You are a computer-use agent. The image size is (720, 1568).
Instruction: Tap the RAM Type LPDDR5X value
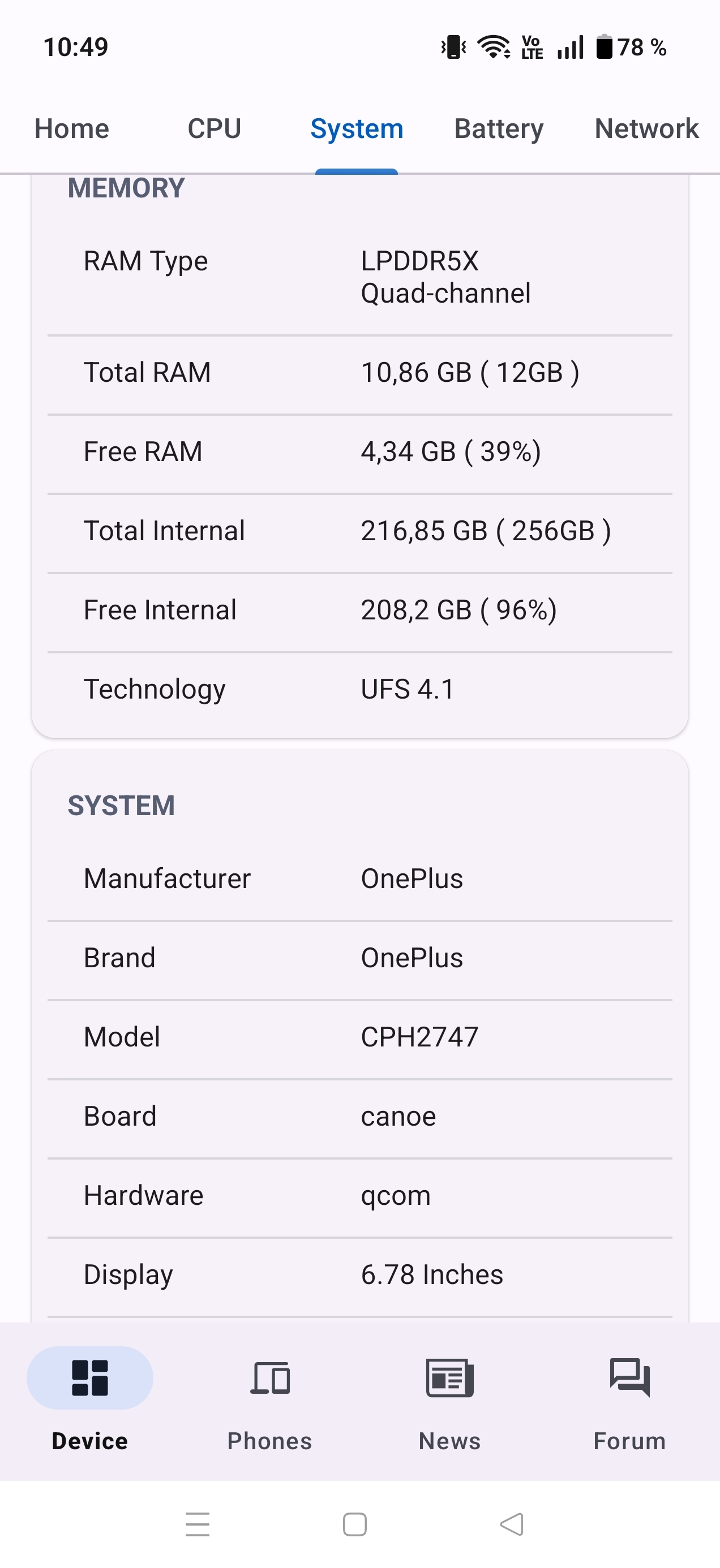pyautogui.click(x=445, y=277)
